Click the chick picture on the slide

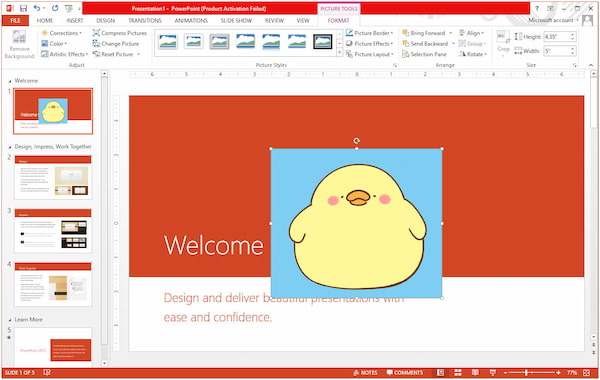coord(356,223)
